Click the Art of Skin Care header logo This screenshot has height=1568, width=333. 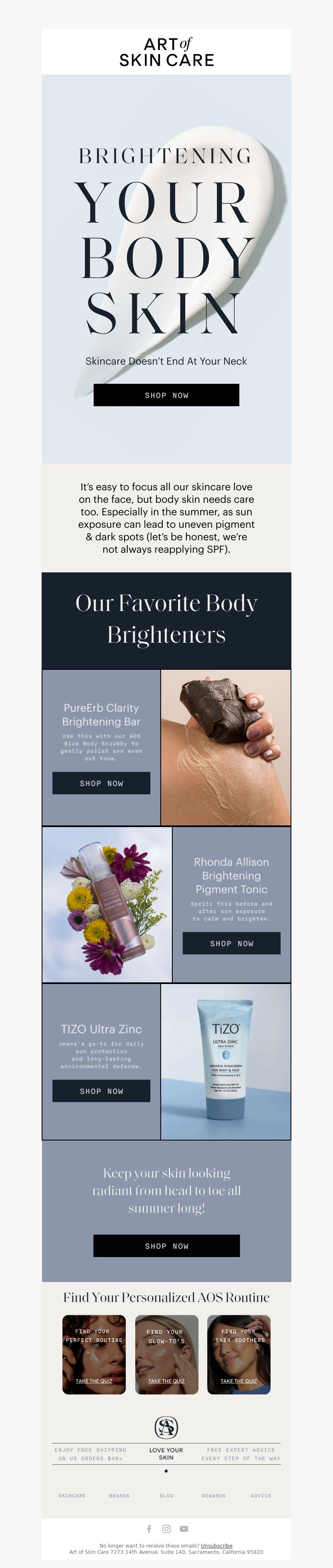click(x=166, y=52)
